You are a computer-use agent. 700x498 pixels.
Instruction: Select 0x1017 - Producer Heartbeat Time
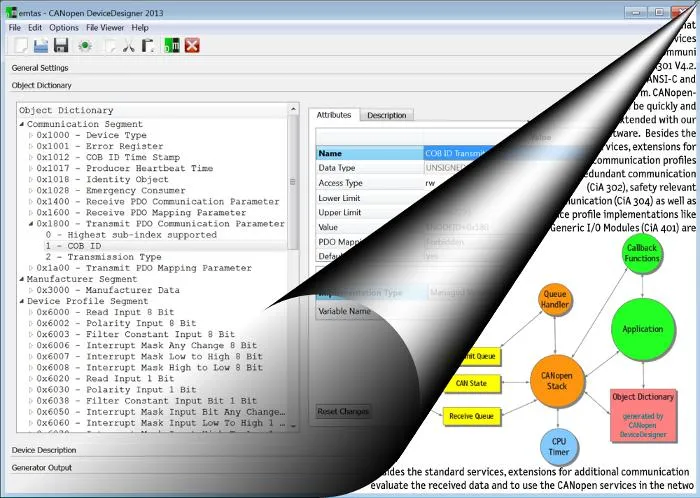click(125, 168)
